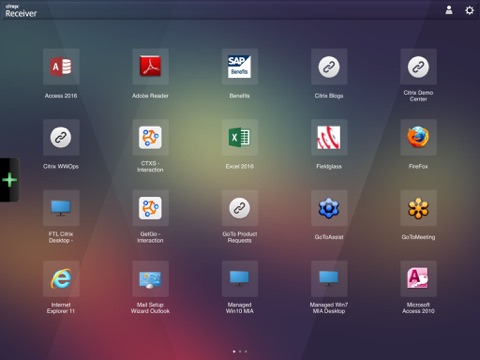Screen dimensions: 480x360
Task: Go to the second page dot
Action: click(x=240, y=351)
